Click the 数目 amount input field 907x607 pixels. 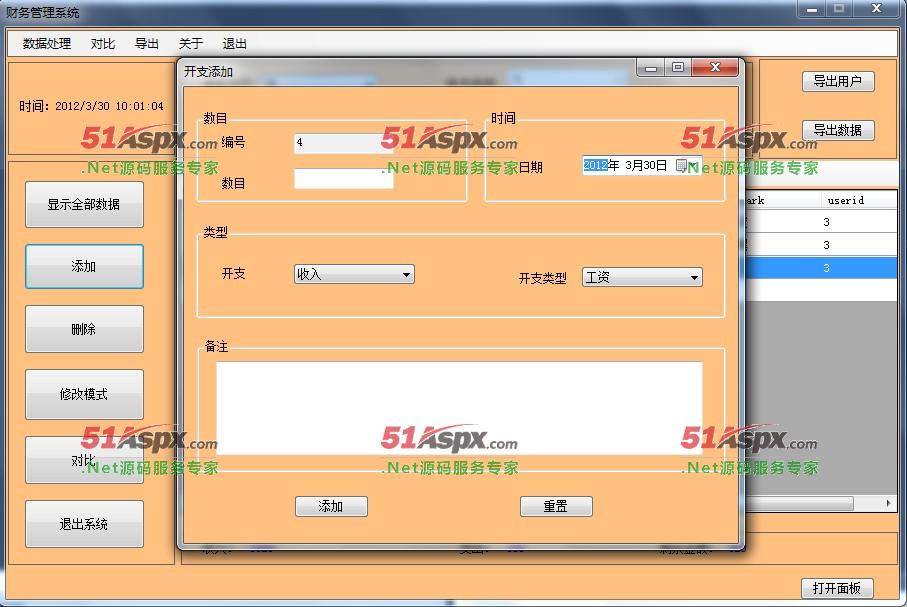click(344, 178)
